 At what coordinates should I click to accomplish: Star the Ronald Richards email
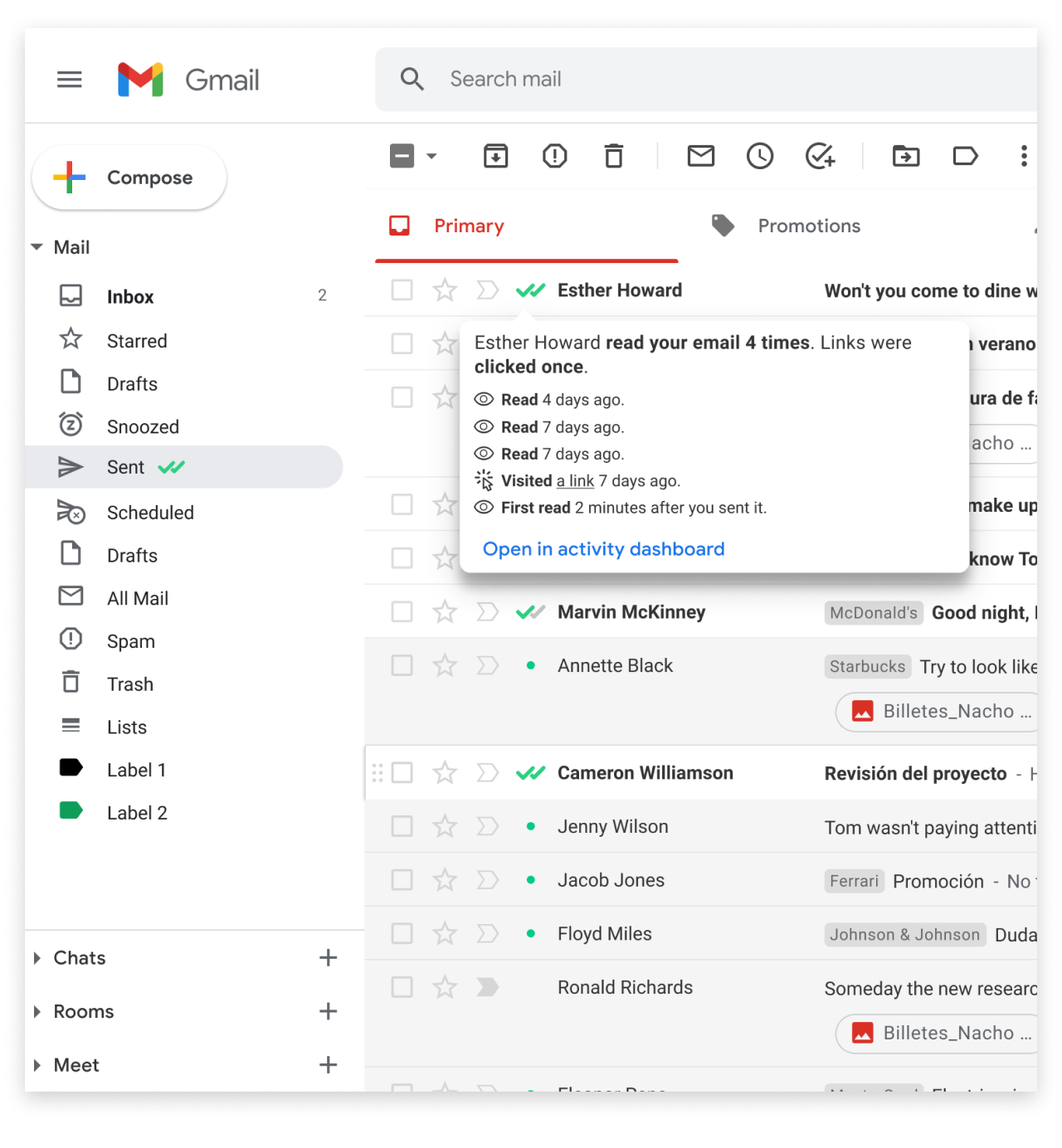pyautogui.click(x=445, y=987)
